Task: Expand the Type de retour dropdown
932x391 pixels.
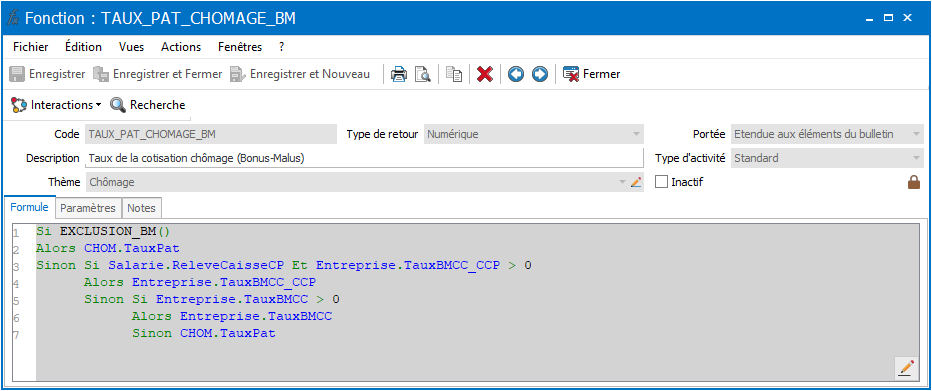Action: [x=637, y=134]
